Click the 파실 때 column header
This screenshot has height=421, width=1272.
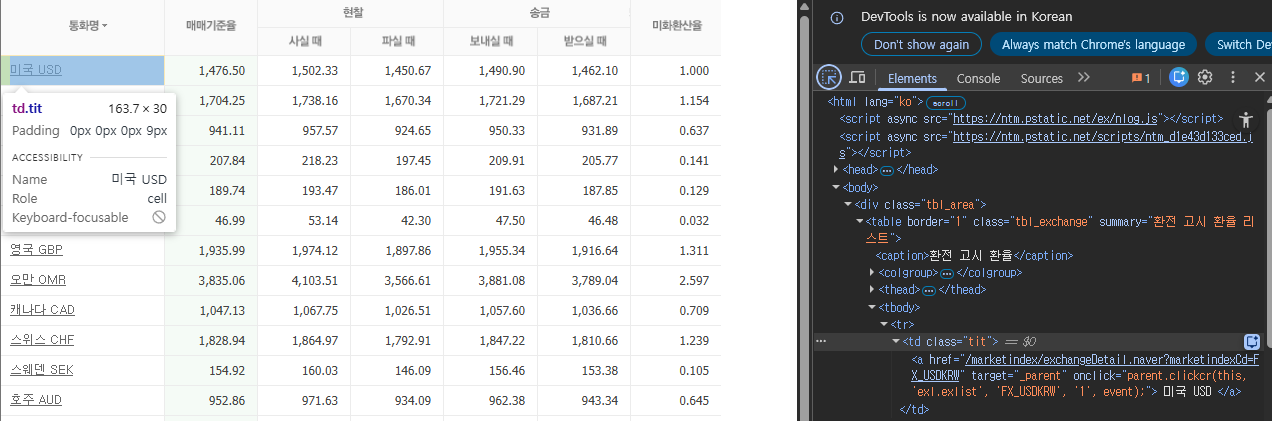[x=397, y=42]
